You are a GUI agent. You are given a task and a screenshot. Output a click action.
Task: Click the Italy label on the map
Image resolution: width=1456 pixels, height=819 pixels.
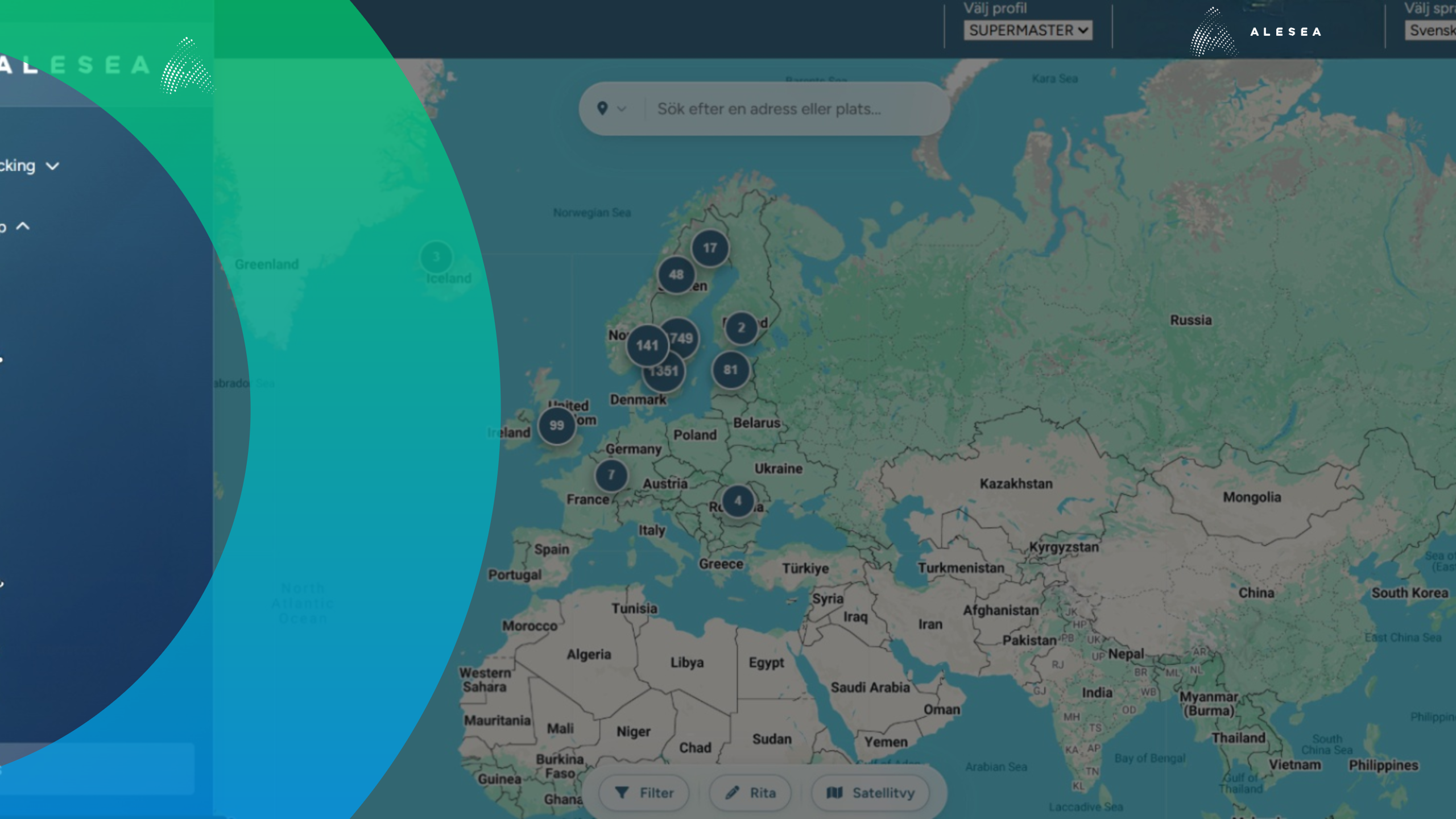[x=652, y=531]
